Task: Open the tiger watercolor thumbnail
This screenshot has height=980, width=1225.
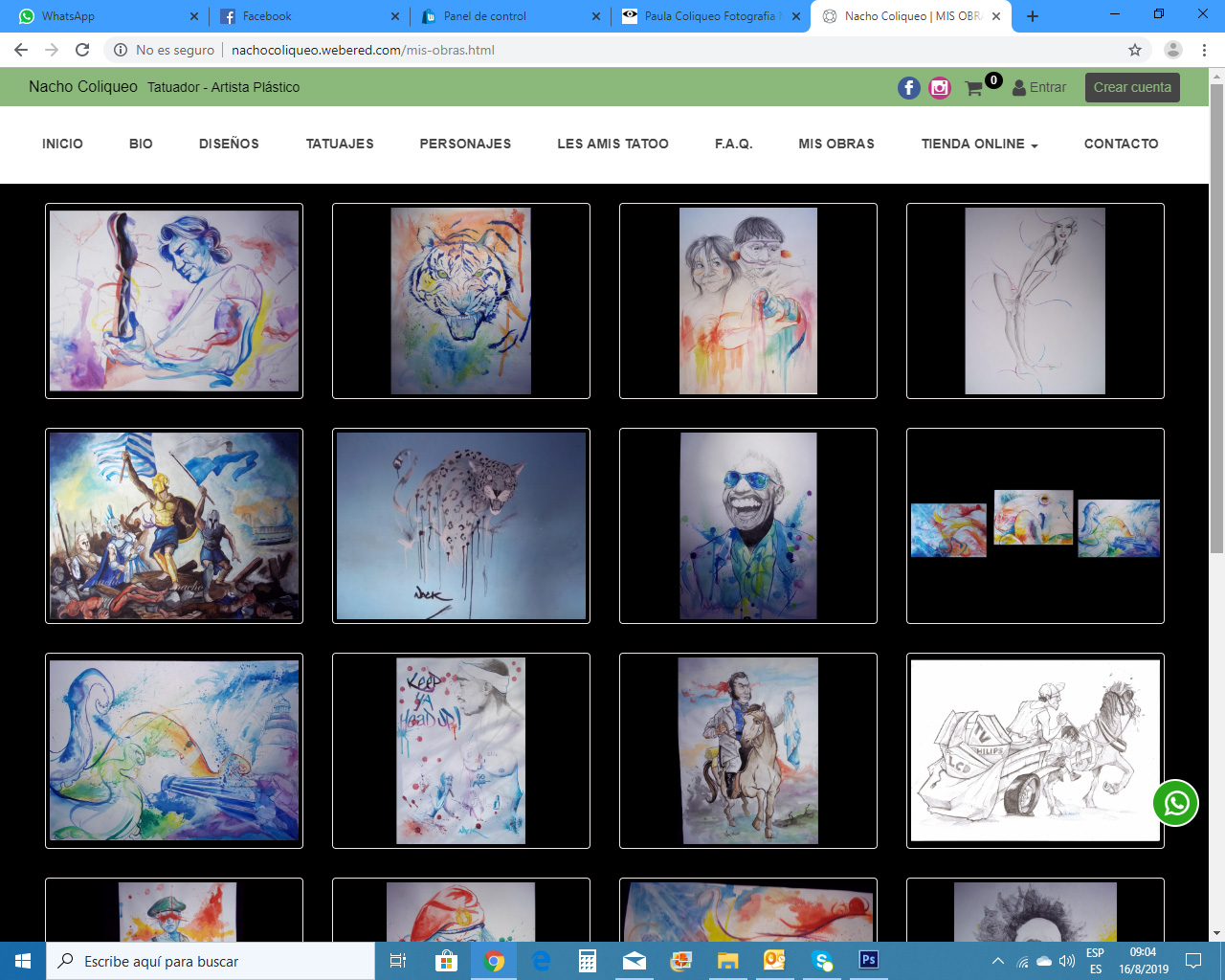Action: pyautogui.click(x=461, y=301)
